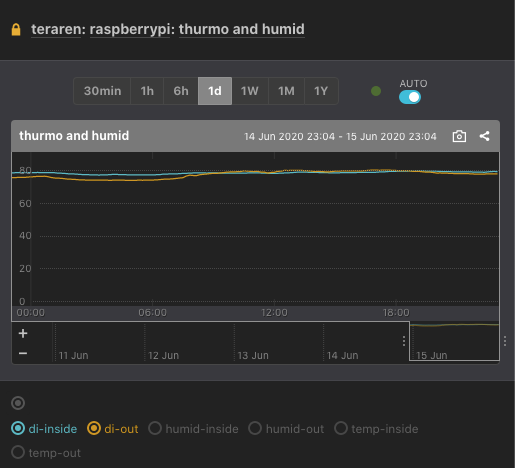Zoom in timeline with plus icon
The height and width of the screenshot is (468, 515).
pyautogui.click(x=23, y=333)
